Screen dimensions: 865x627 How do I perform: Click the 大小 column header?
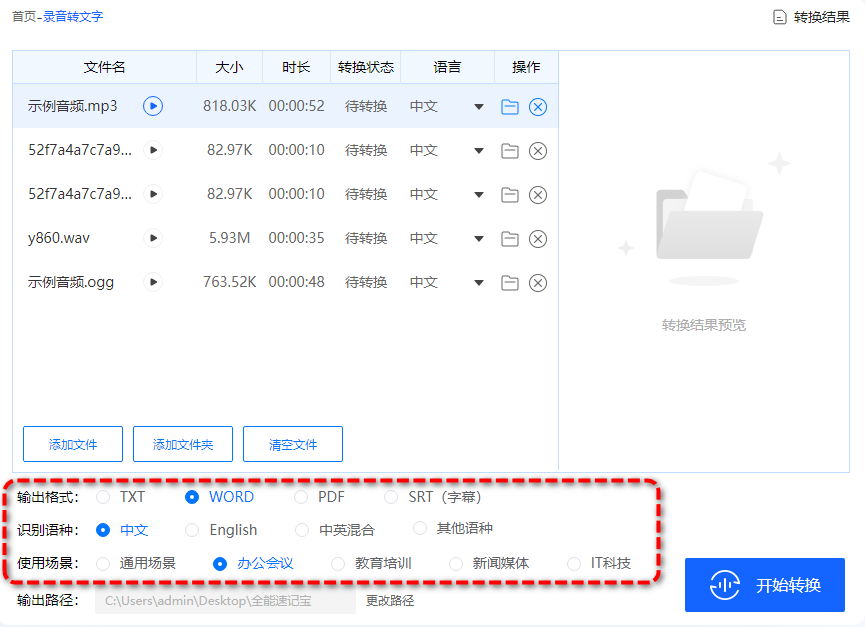click(x=229, y=67)
